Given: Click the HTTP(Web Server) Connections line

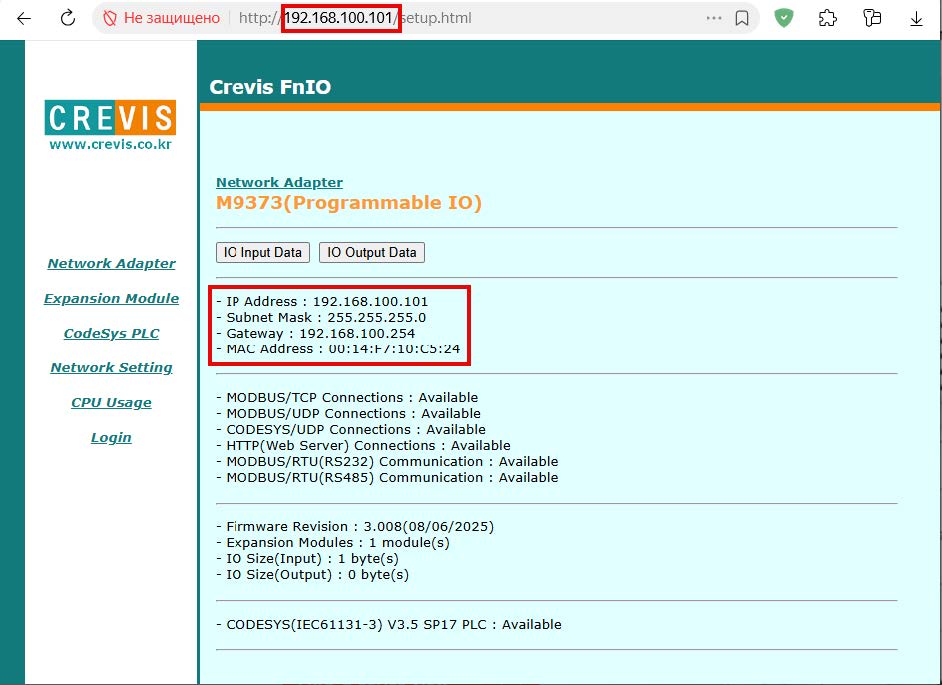Looking at the screenshot, I should [364, 446].
